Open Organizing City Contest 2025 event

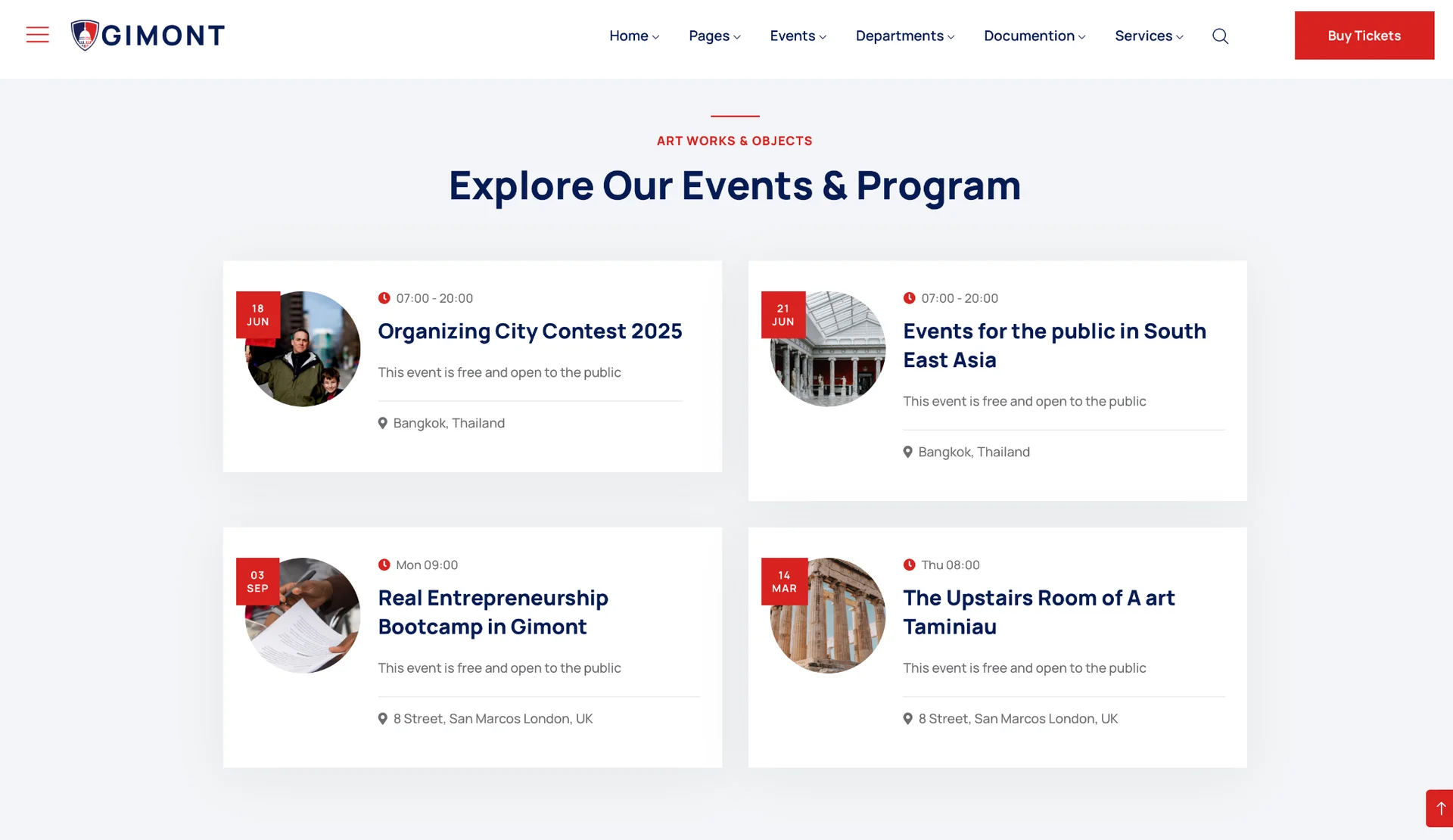click(530, 331)
